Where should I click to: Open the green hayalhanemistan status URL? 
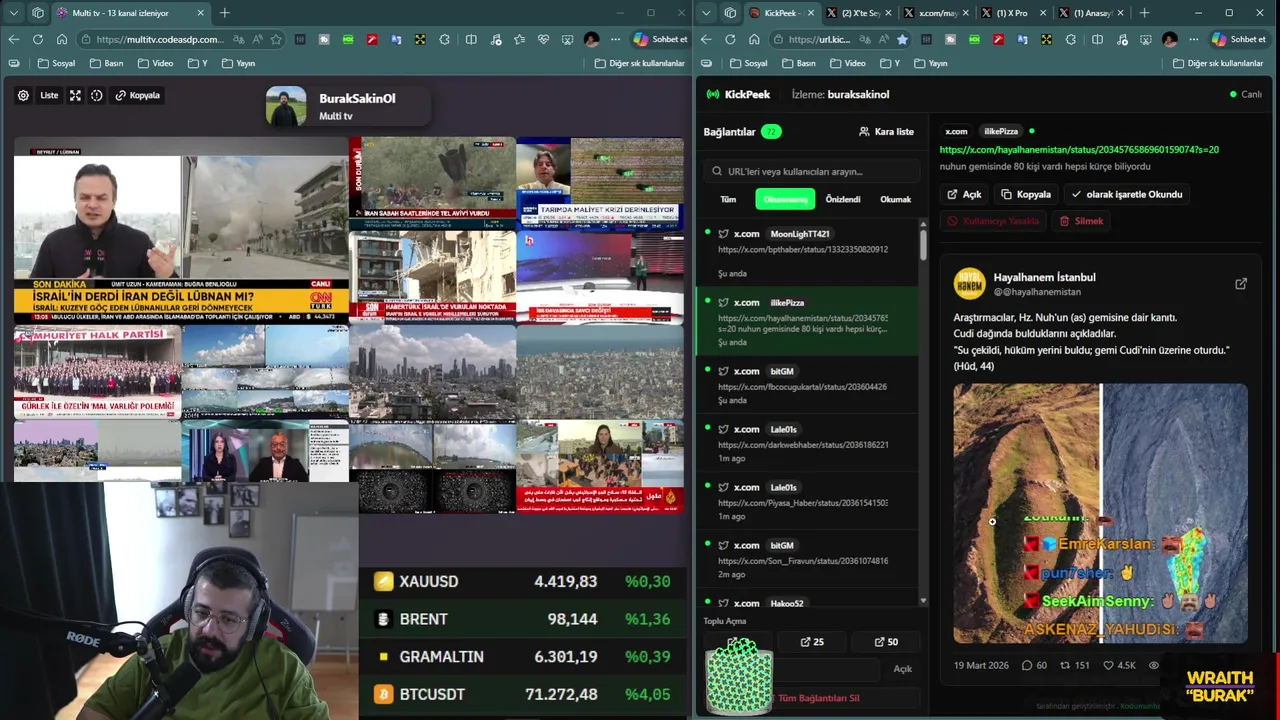coord(1079,149)
